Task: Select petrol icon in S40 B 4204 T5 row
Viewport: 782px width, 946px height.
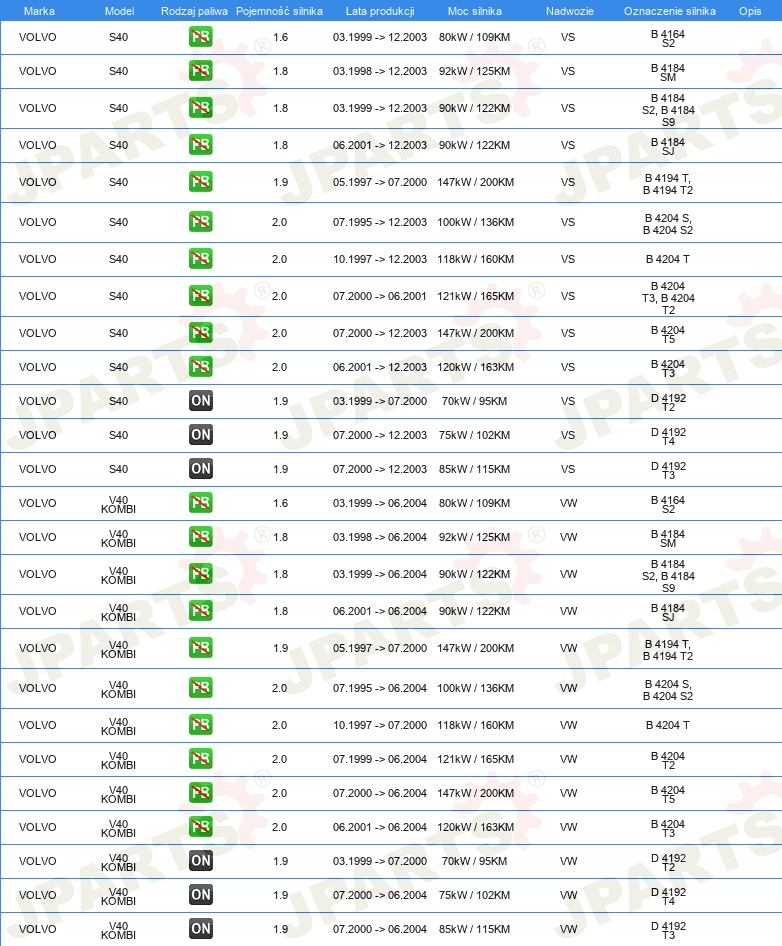Action: [x=200, y=333]
